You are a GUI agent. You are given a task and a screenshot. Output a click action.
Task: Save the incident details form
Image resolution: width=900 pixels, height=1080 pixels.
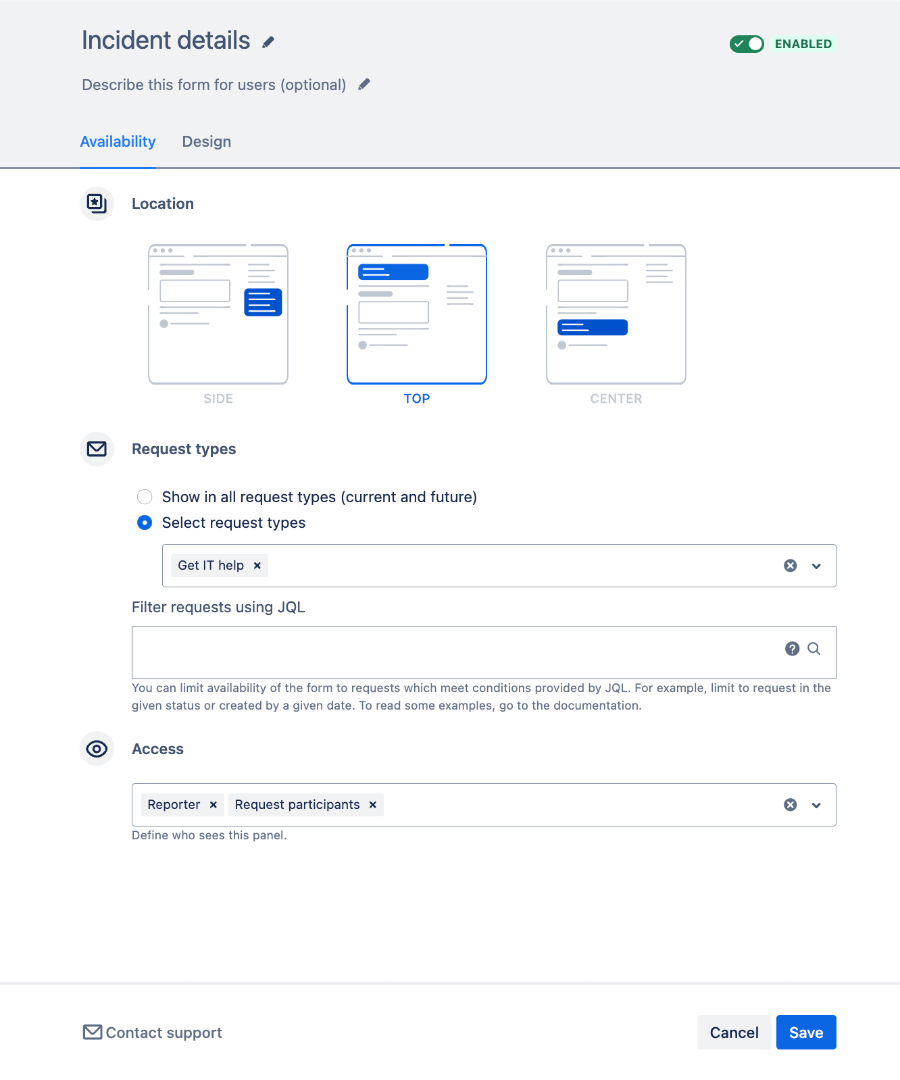[x=806, y=1032]
